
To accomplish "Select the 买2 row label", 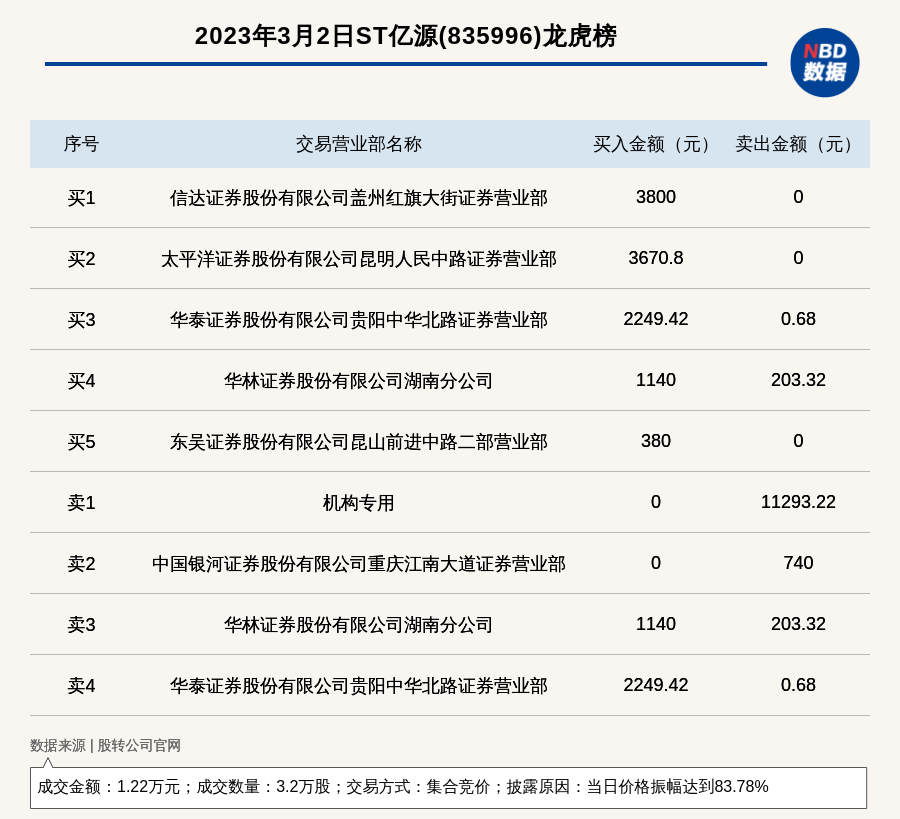I will coord(81,259).
